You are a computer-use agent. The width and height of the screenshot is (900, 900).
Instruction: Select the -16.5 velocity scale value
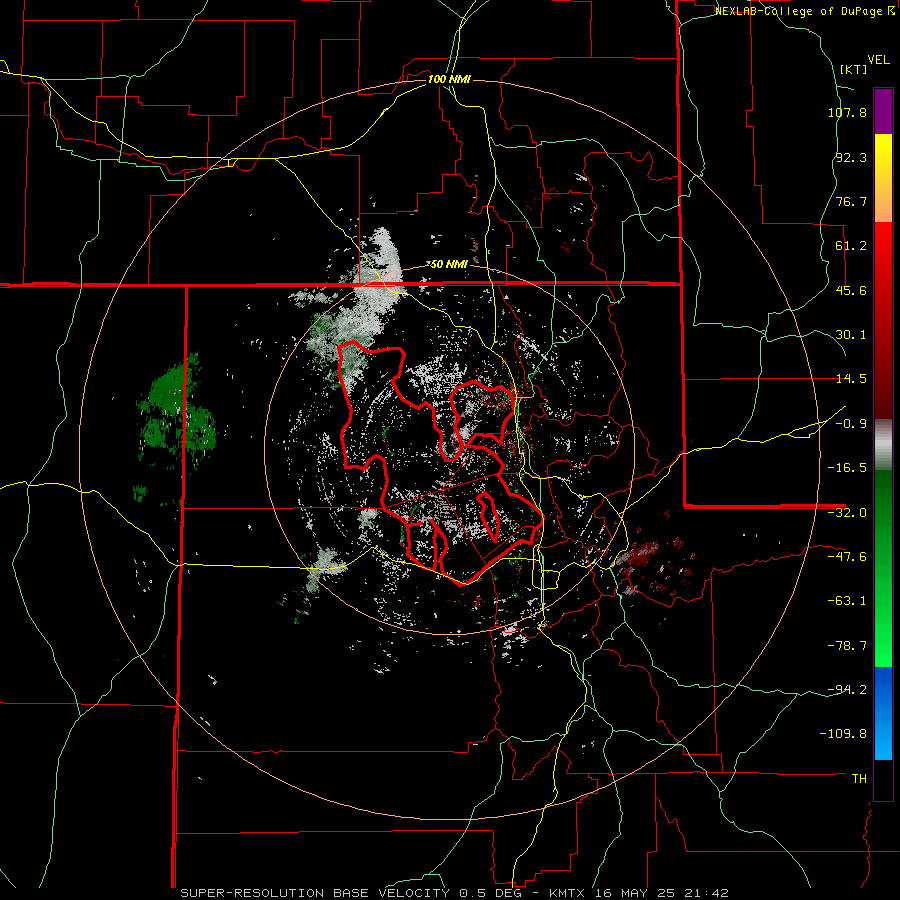(x=847, y=468)
